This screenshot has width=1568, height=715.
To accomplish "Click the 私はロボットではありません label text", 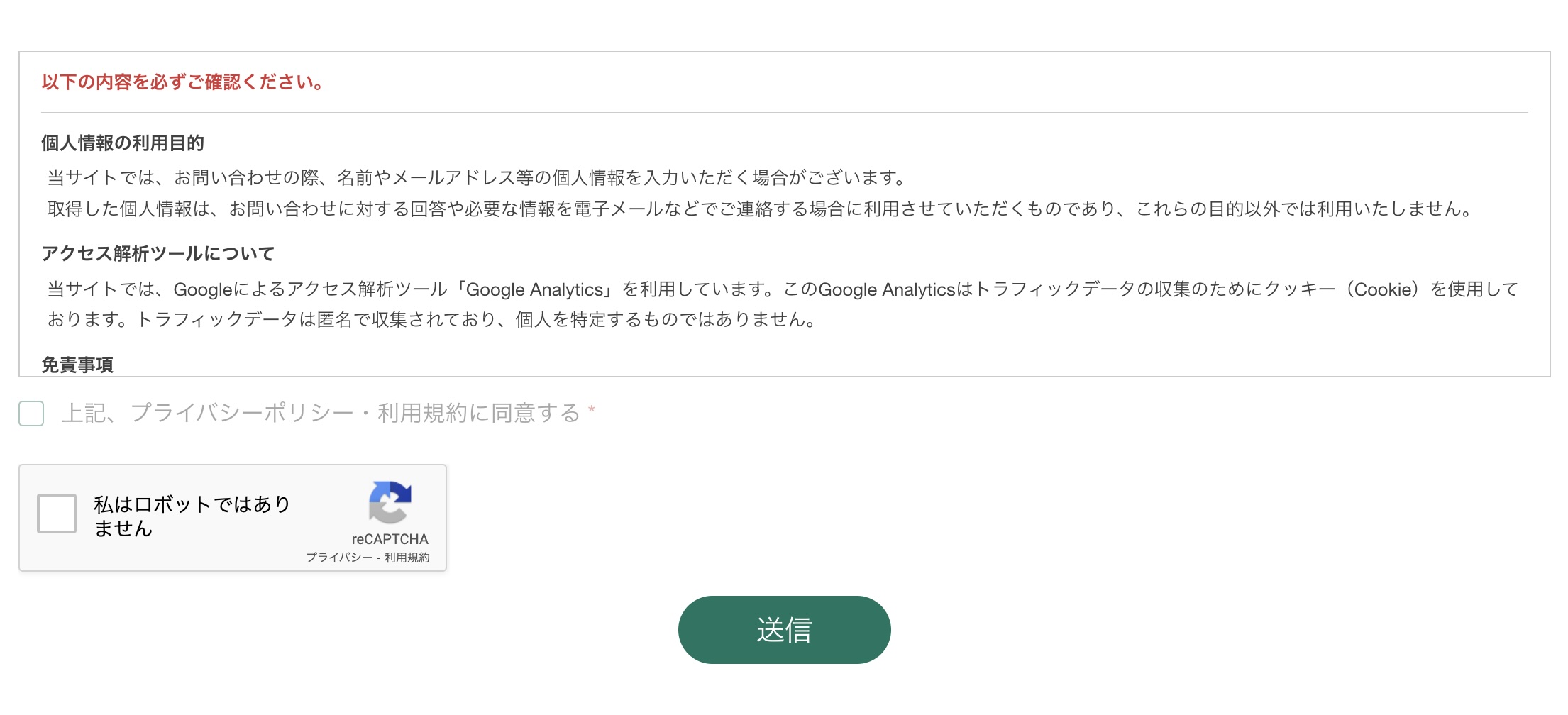I will click(x=192, y=516).
